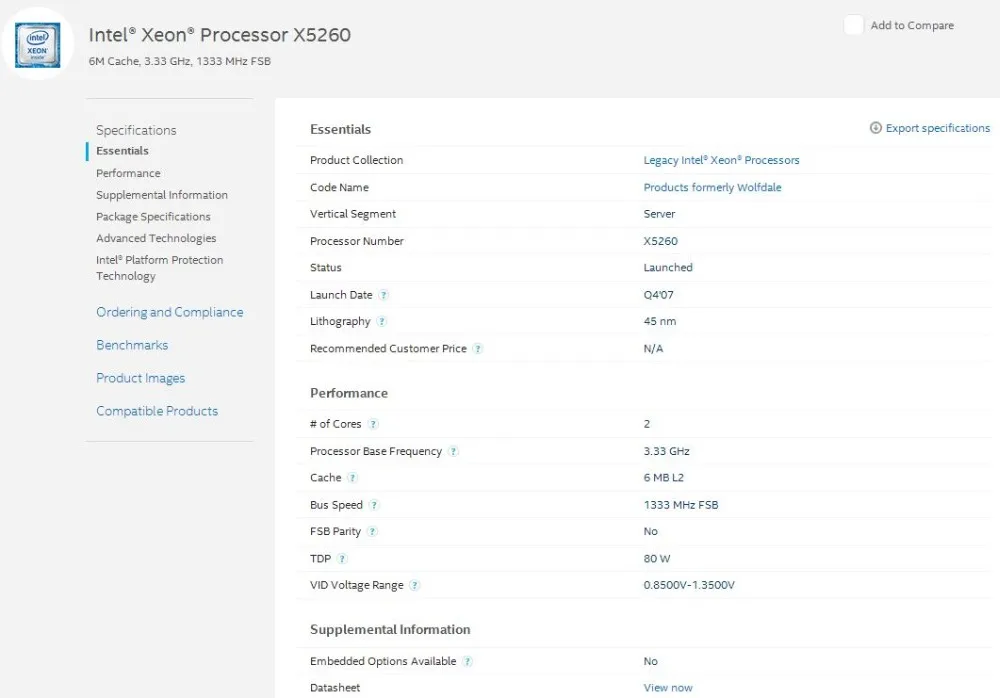
Task: Select Package Specifications in sidebar
Action: (153, 216)
